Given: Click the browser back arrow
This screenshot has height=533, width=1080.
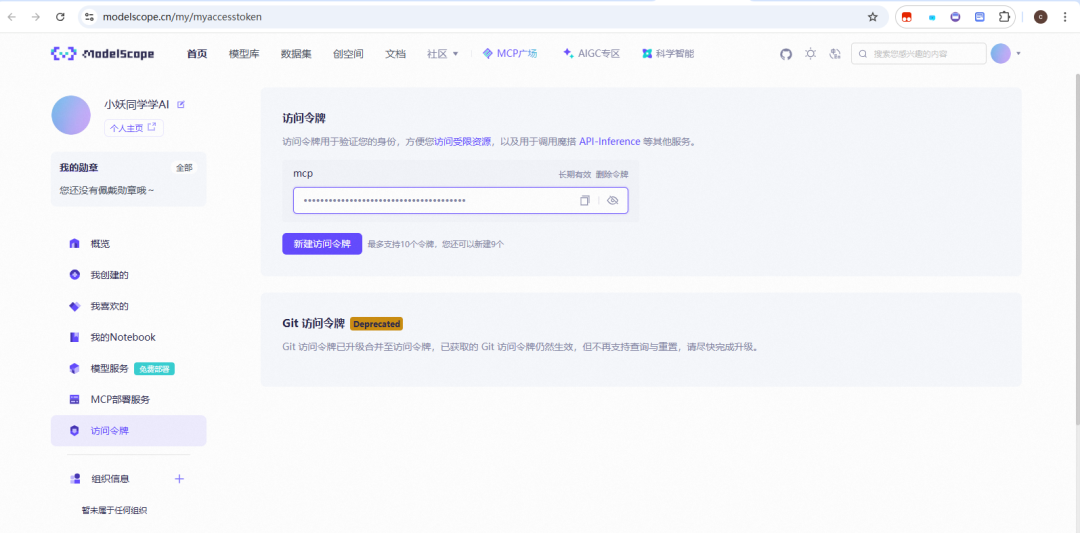Looking at the screenshot, I should click(12, 17).
